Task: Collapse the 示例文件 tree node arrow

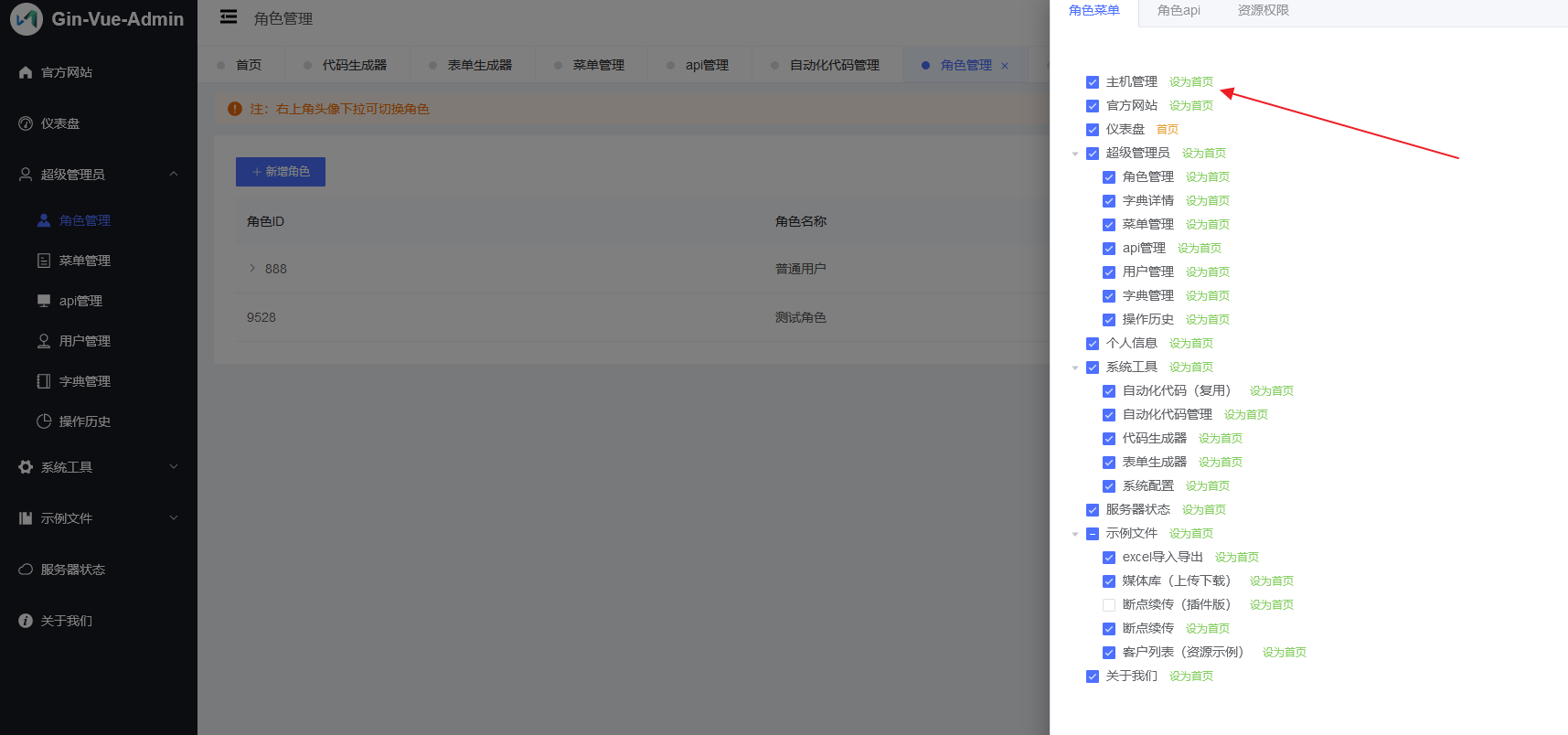Action: click(1075, 534)
